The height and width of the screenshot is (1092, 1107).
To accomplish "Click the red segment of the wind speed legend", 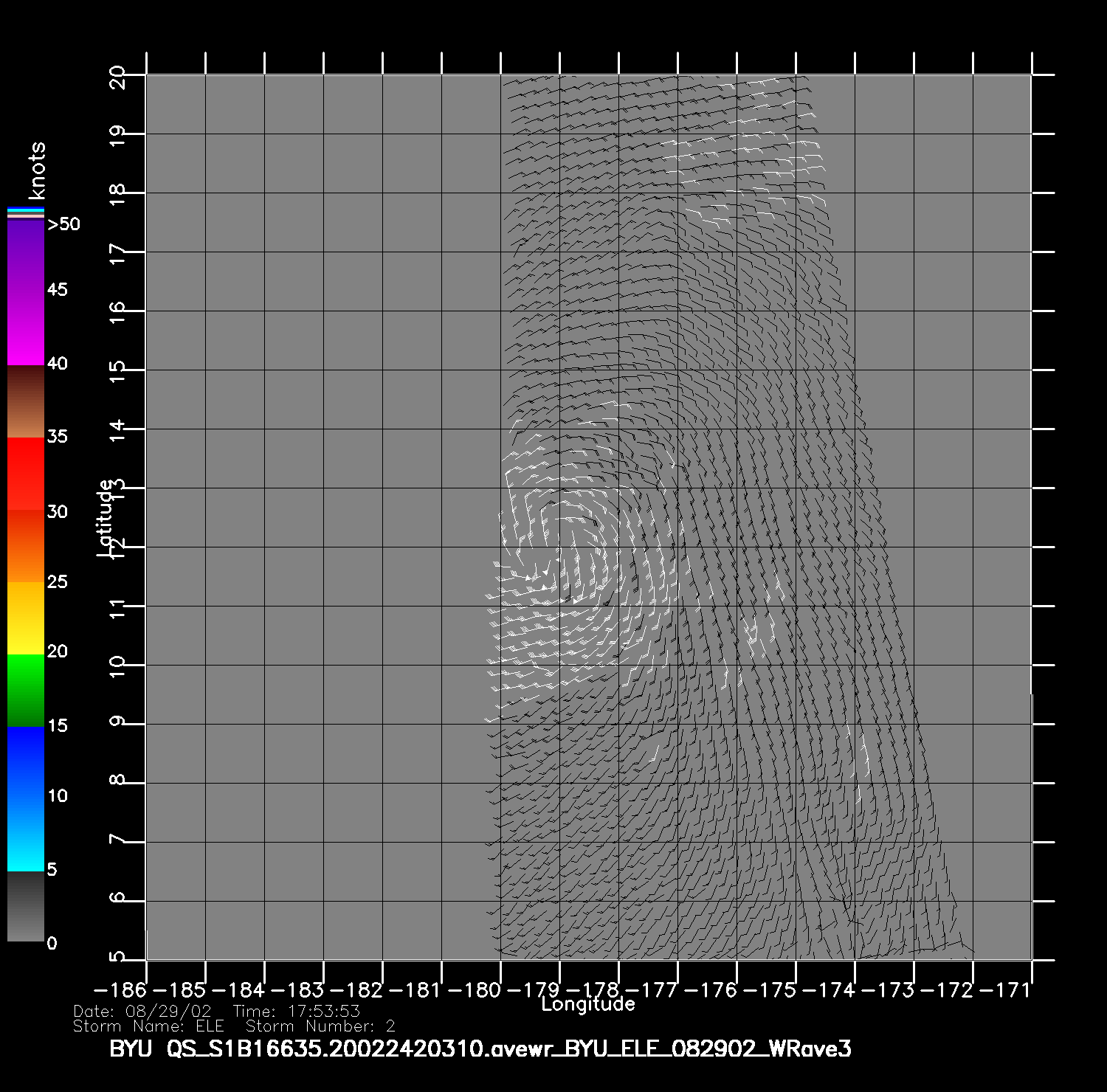I will point(26,474).
